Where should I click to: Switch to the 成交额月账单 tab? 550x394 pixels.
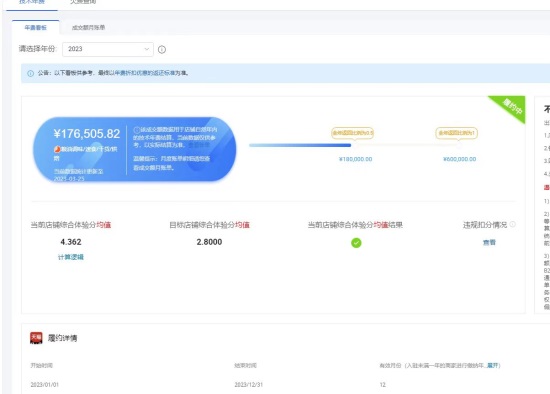pos(88,27)
